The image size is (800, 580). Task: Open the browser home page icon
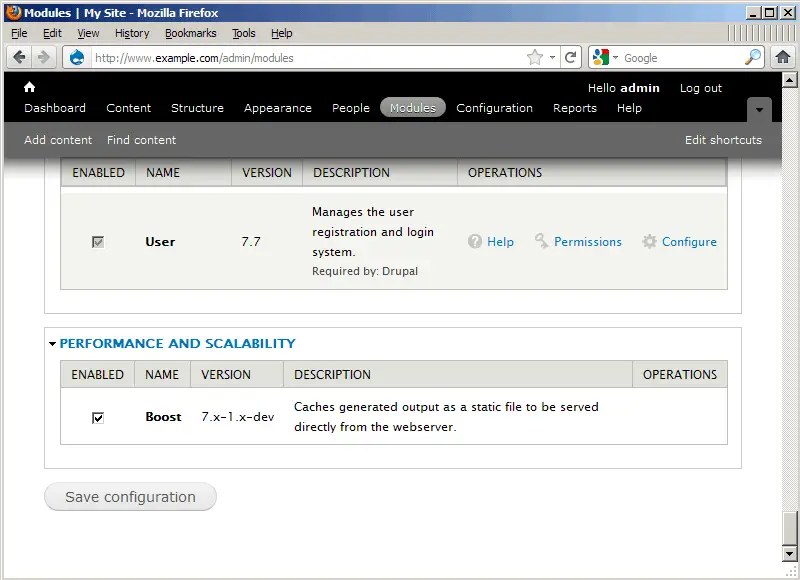pos(782,57)
